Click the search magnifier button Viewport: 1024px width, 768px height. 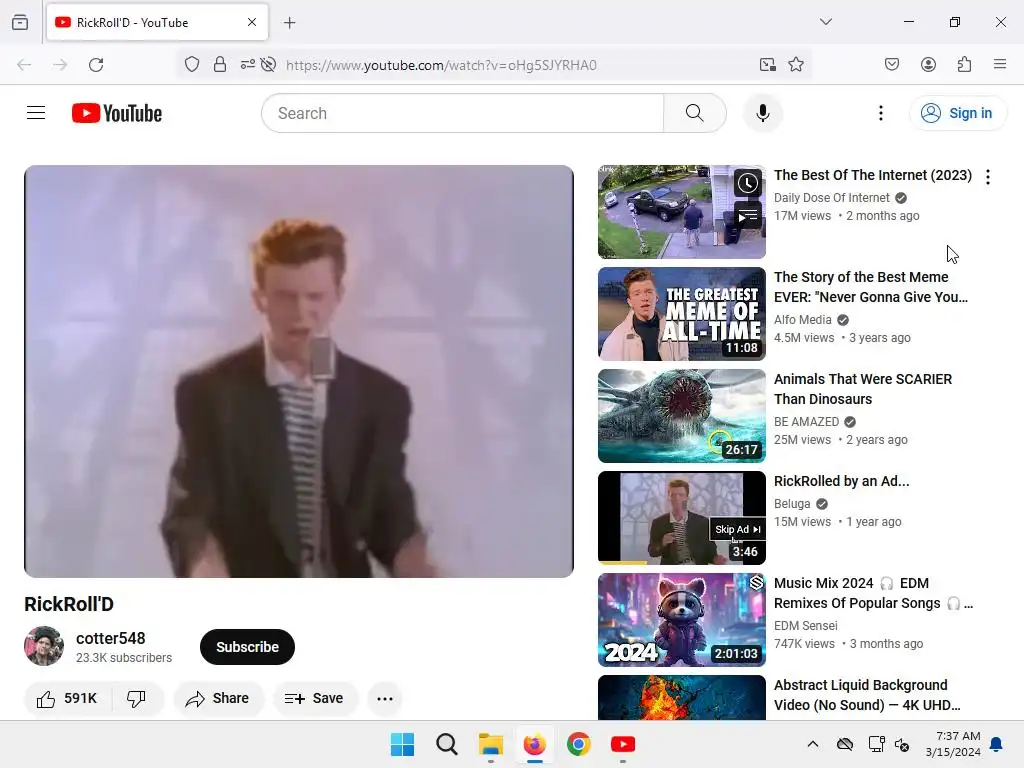coord(695,113)
